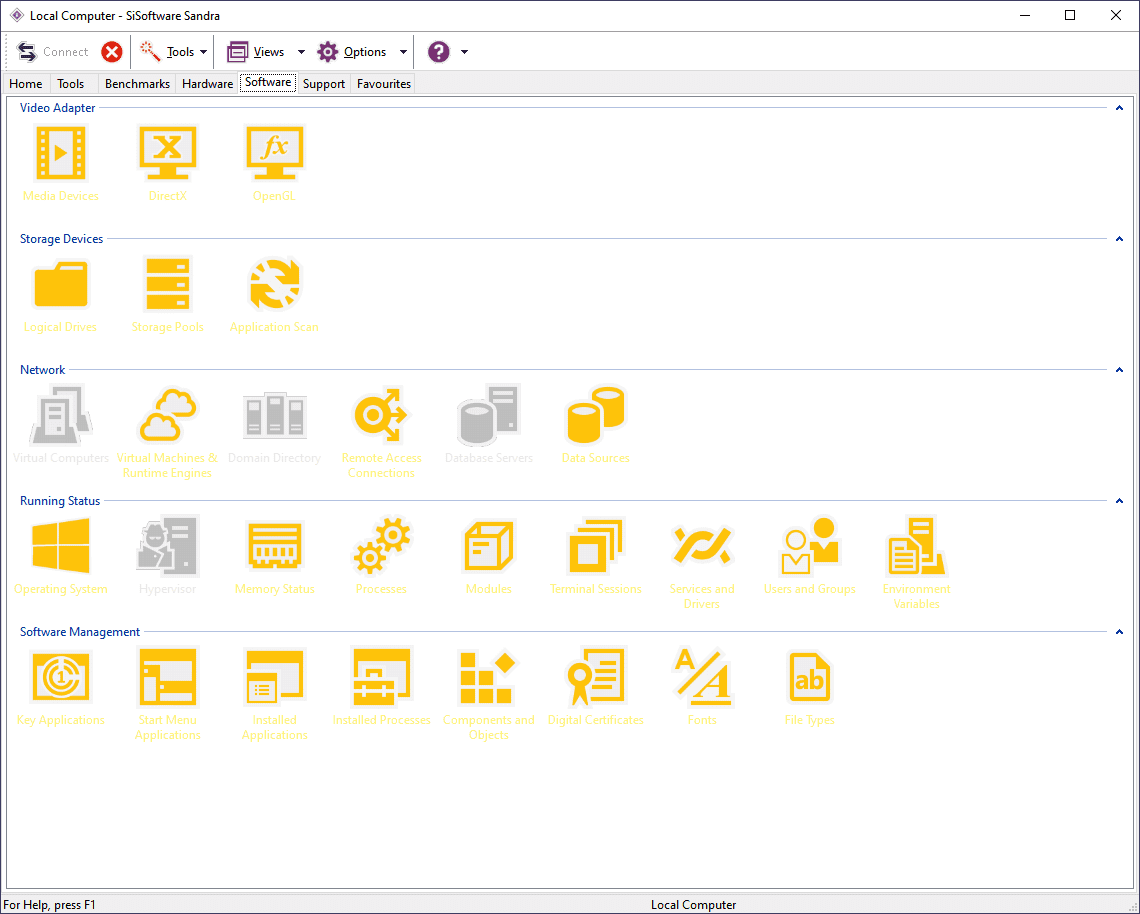
Task: Open the Modules box icon
Action: pyautogui.click(x=488, y=545)
